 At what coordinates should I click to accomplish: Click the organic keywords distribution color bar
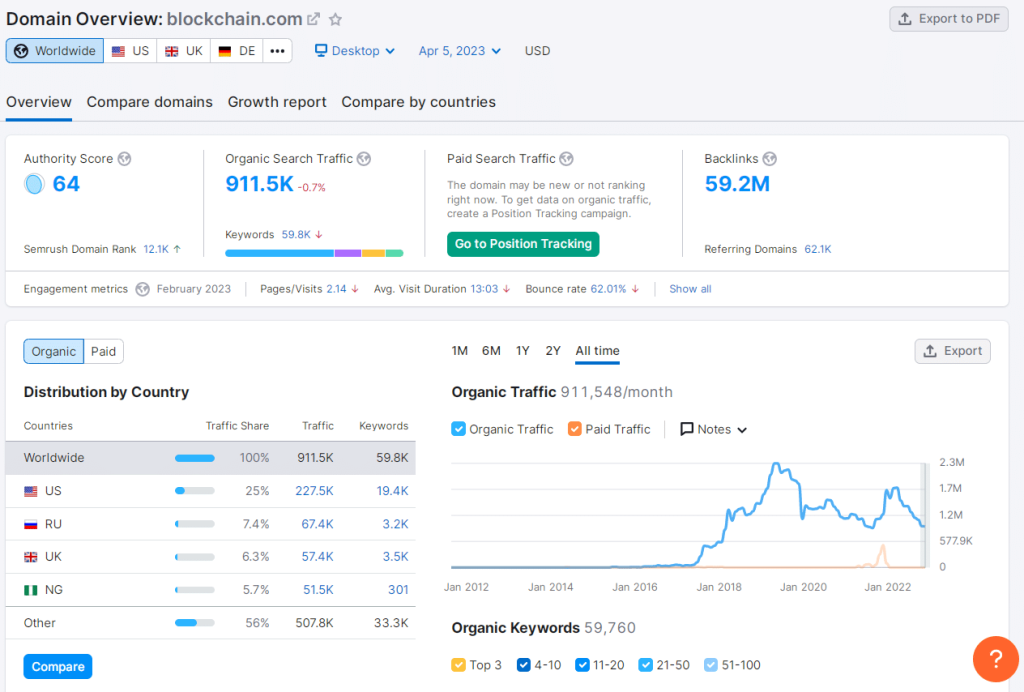click(314, 253)
